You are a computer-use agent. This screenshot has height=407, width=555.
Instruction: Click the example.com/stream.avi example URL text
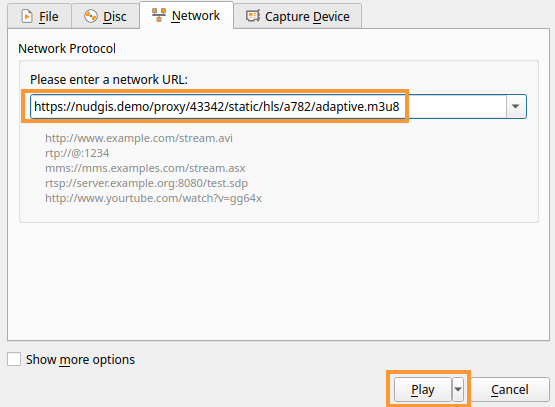pyautogui.click(x=139, y=138)
